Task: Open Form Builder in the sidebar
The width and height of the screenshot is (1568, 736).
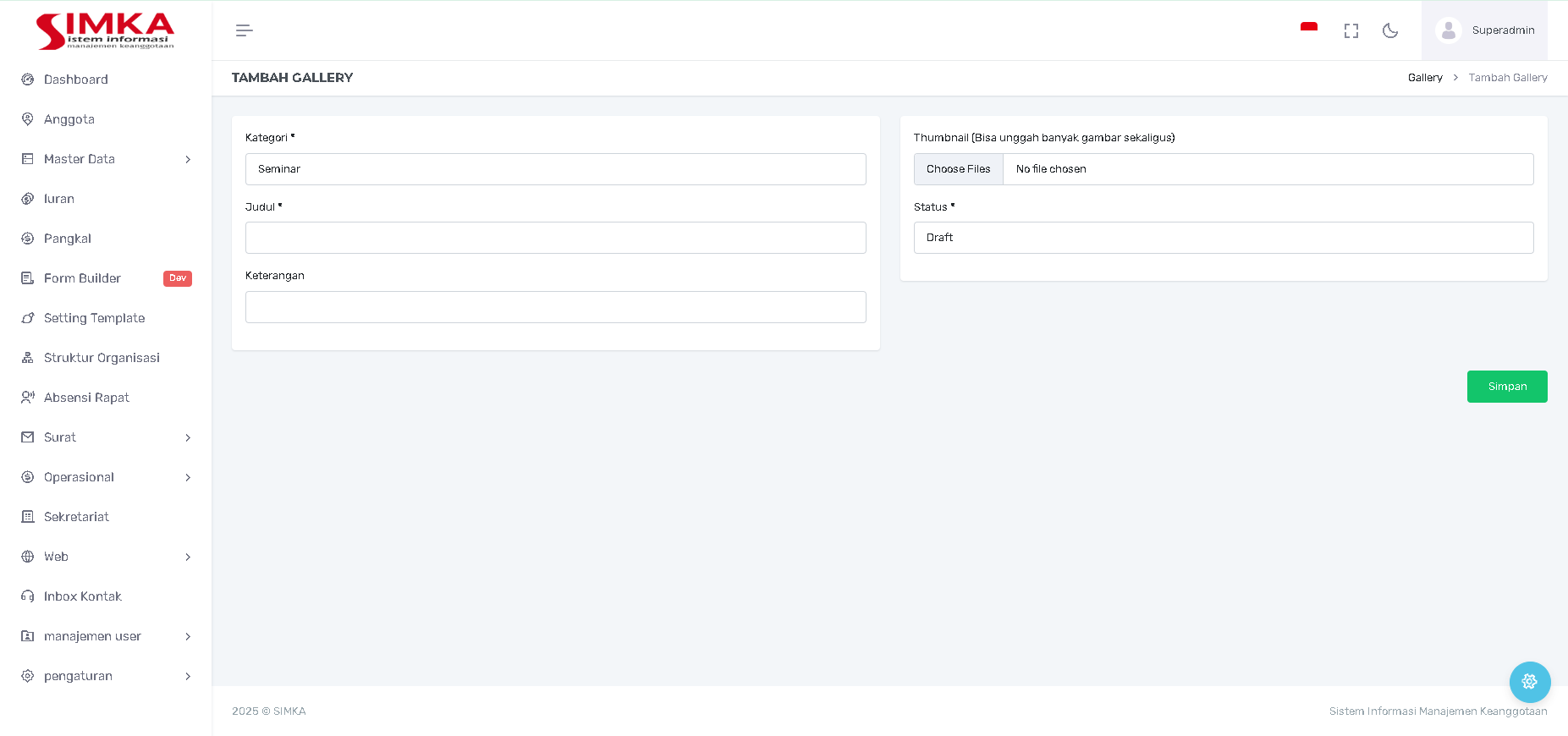Action: tap(82, 278)
